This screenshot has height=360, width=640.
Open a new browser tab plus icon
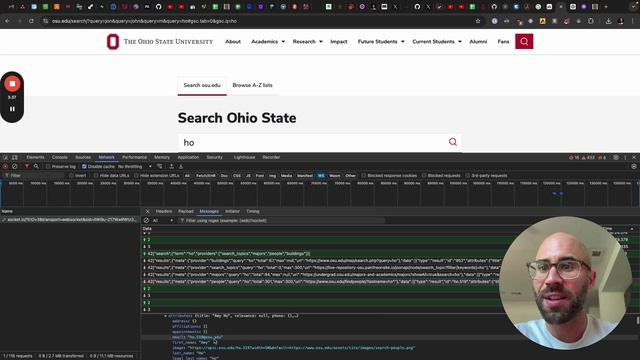606,7
